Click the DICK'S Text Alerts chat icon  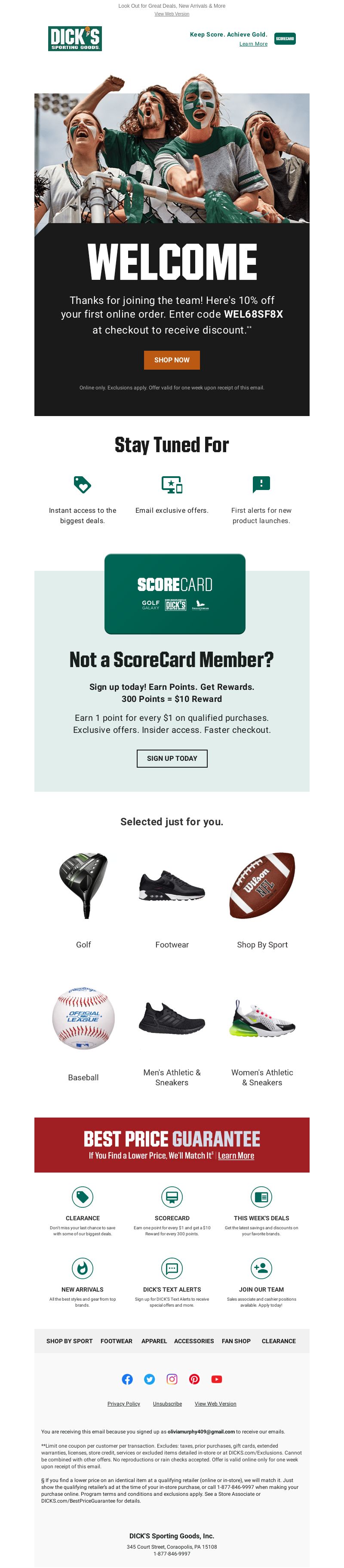click(172, 1268)
